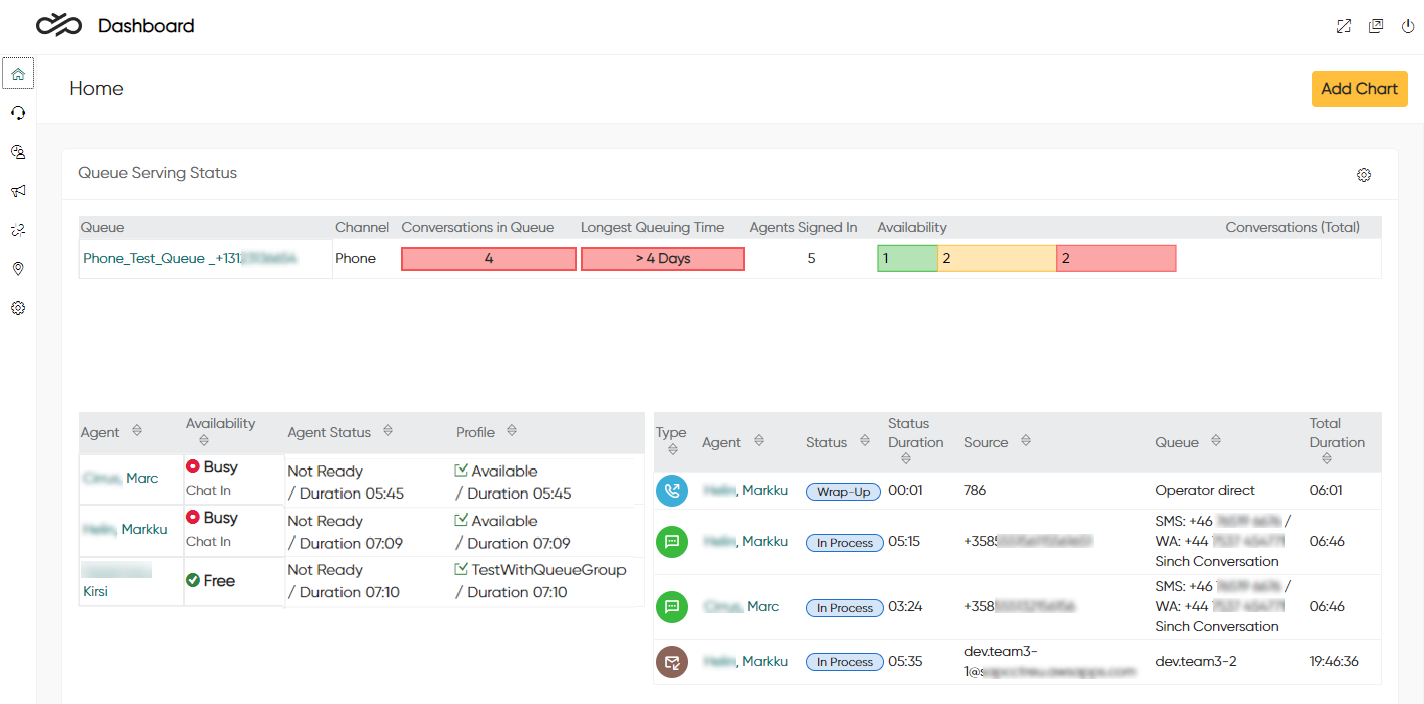The image size is (1424, 704).
Task: Click chat icon in the 03:24 row
Action: tap(672, 607)
